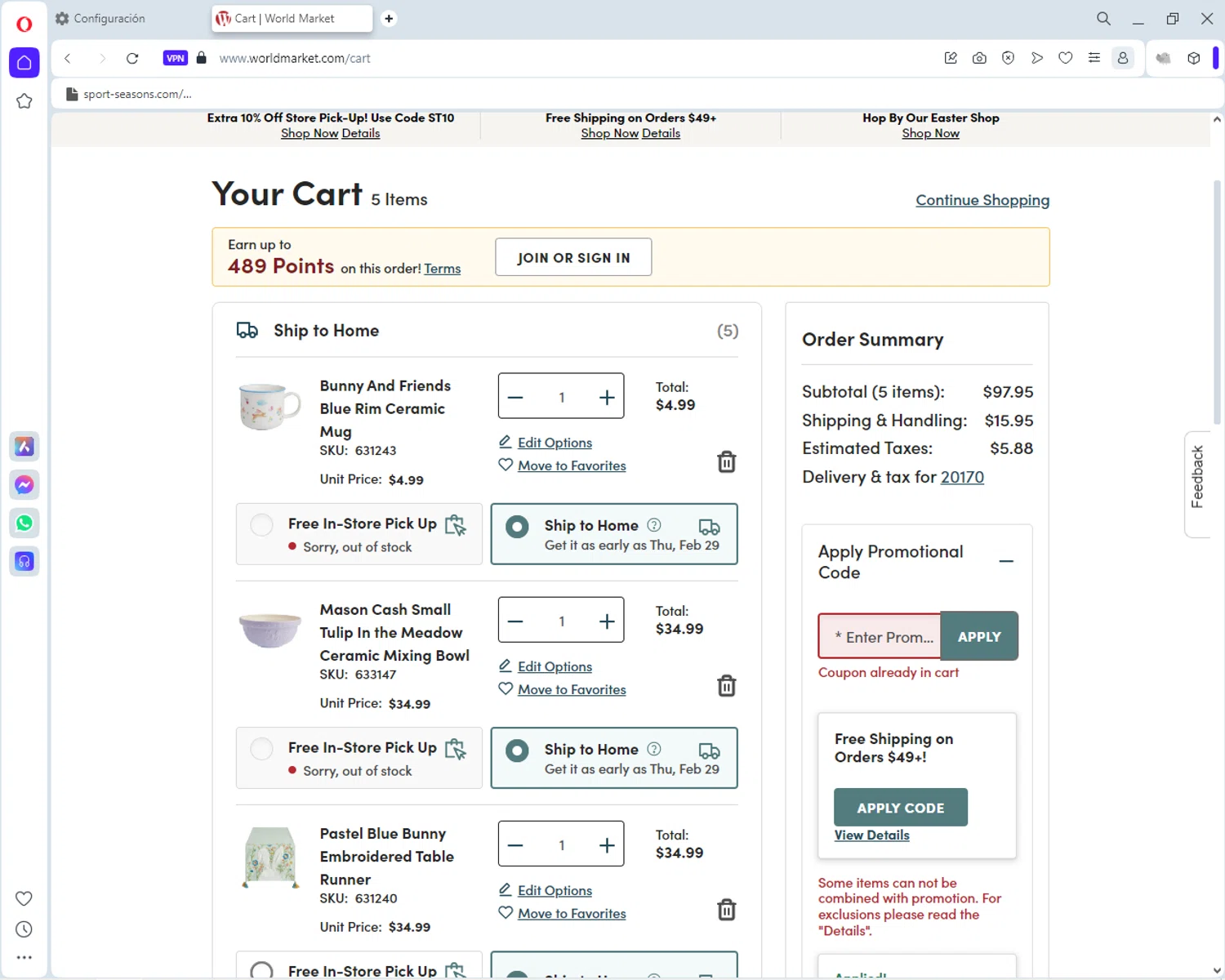Reload the current page
Viewport: 1225px width, 980px height.
click(132, 58)
